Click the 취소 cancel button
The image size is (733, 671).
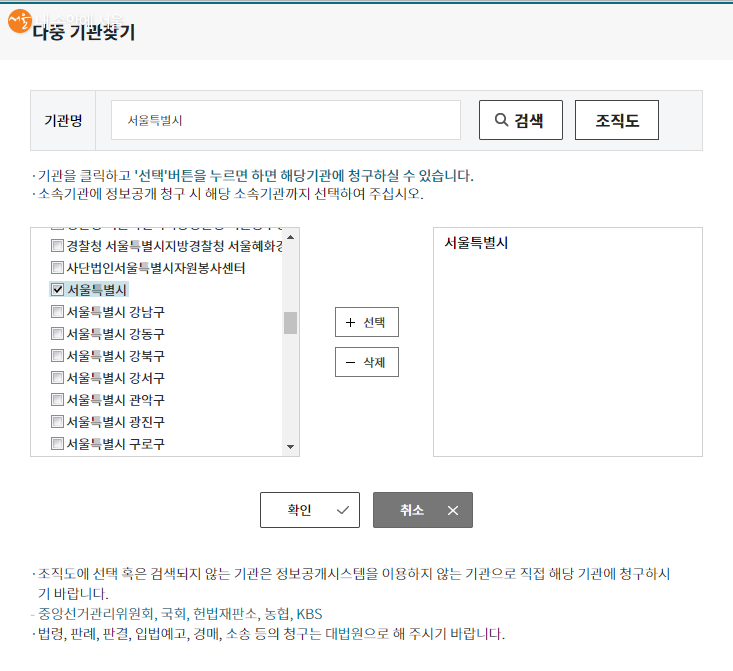pos(422,510)
